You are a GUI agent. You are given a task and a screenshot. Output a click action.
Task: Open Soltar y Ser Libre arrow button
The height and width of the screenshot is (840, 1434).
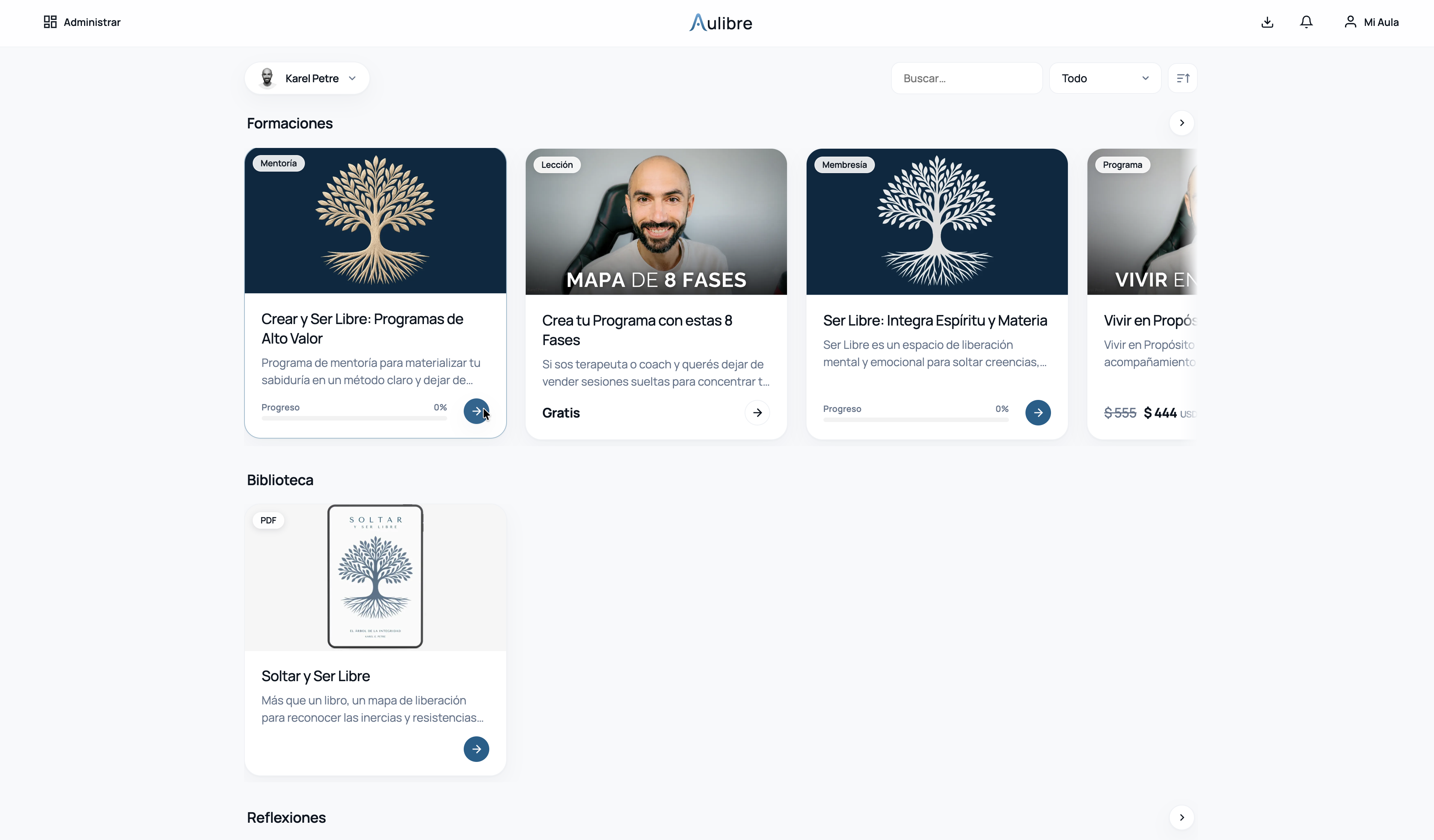pos(476,749)
